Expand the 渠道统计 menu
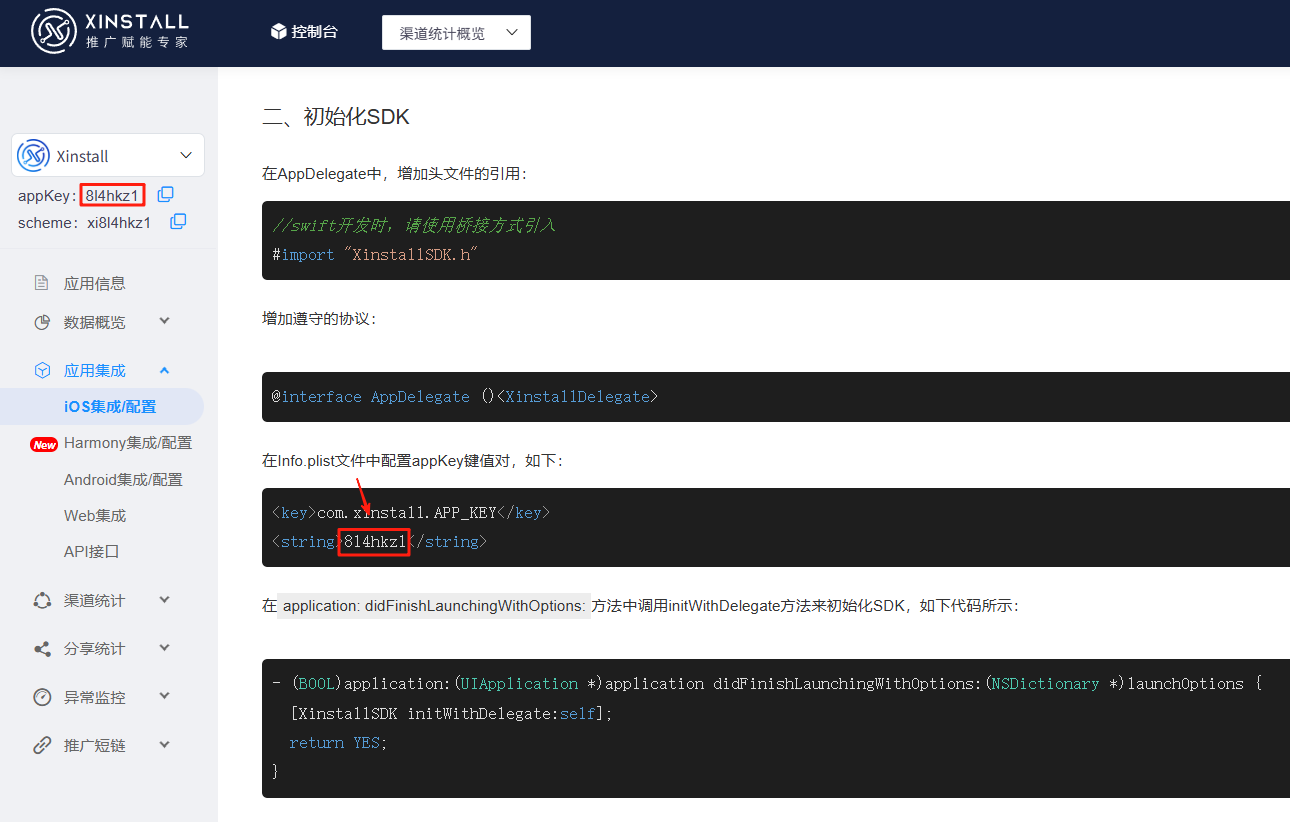Image resolution: width=1290 pixels, height=822 pixels. point(165,600)
